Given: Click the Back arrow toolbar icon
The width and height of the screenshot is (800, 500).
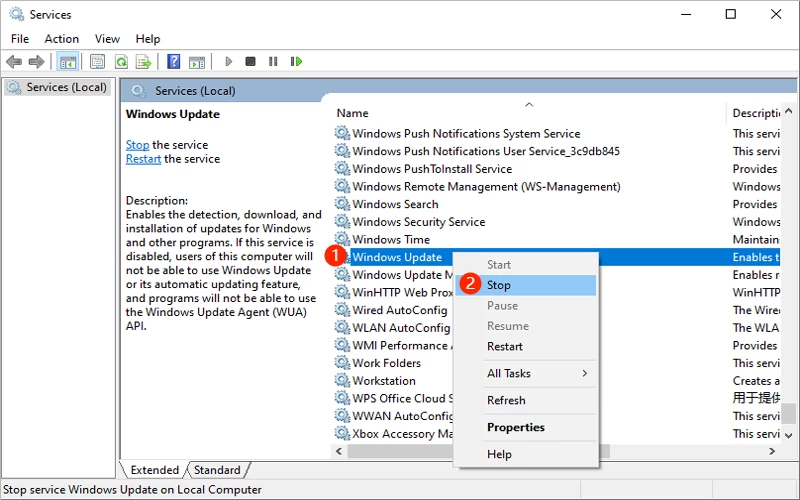Looking at the screenshot, I should 14,62.
